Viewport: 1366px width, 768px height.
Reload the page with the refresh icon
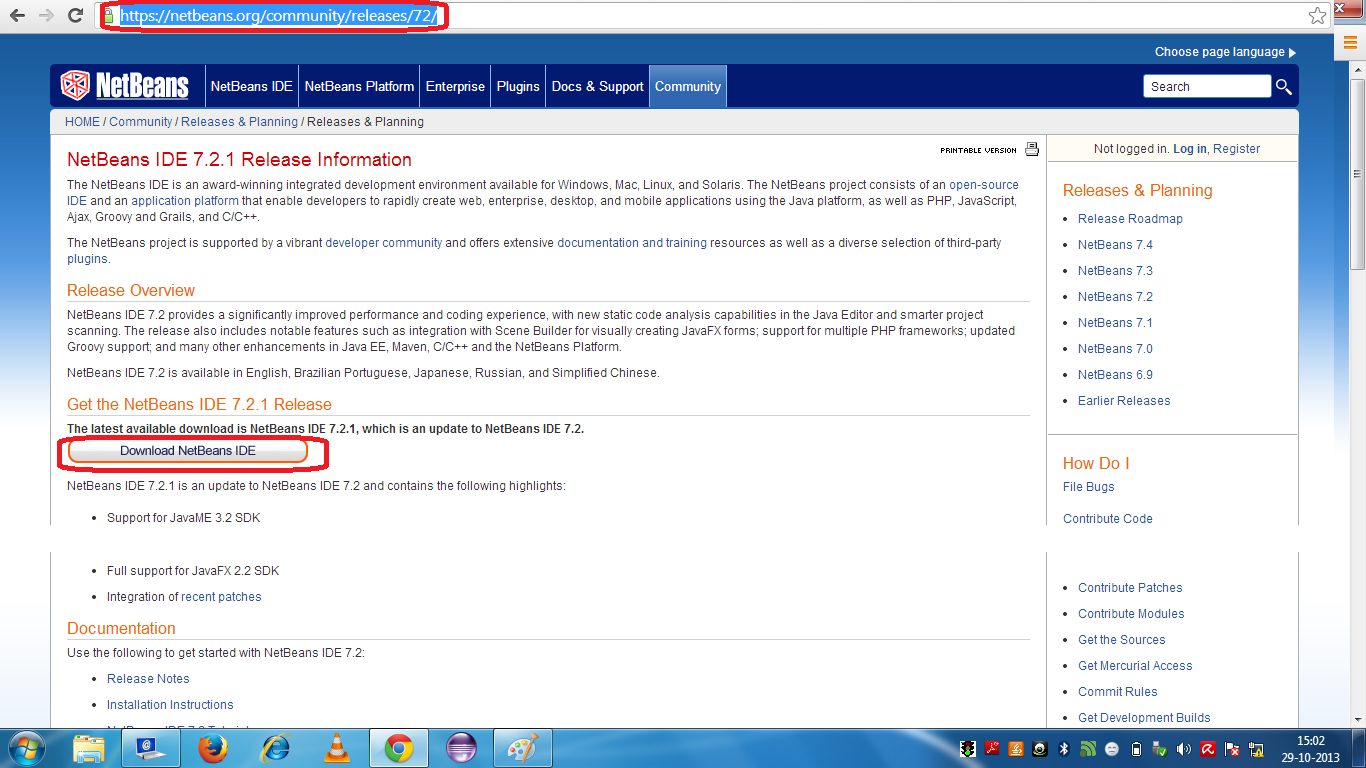coord(75,16)
